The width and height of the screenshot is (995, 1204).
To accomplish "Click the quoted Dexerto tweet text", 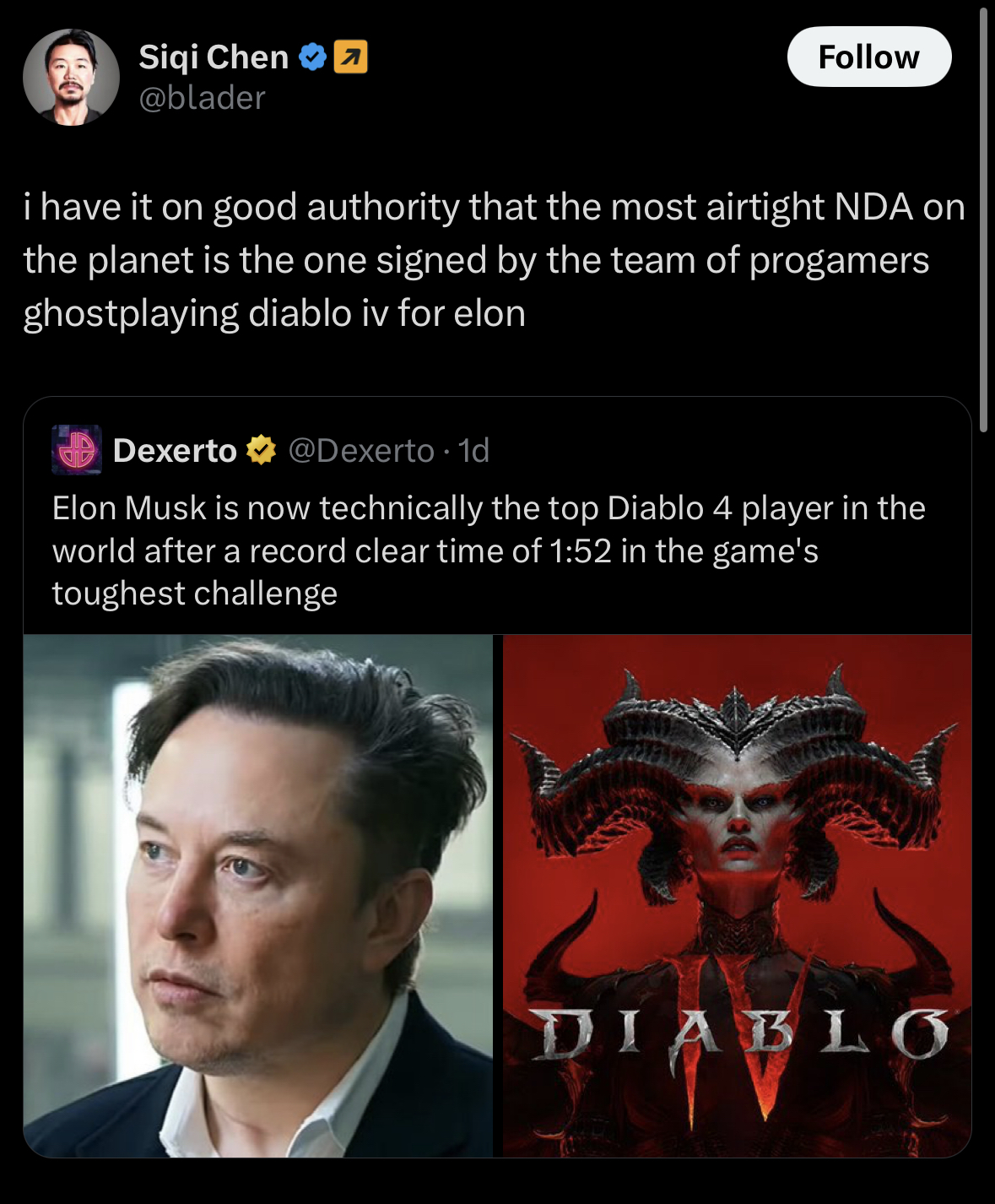I will [489, 550].
